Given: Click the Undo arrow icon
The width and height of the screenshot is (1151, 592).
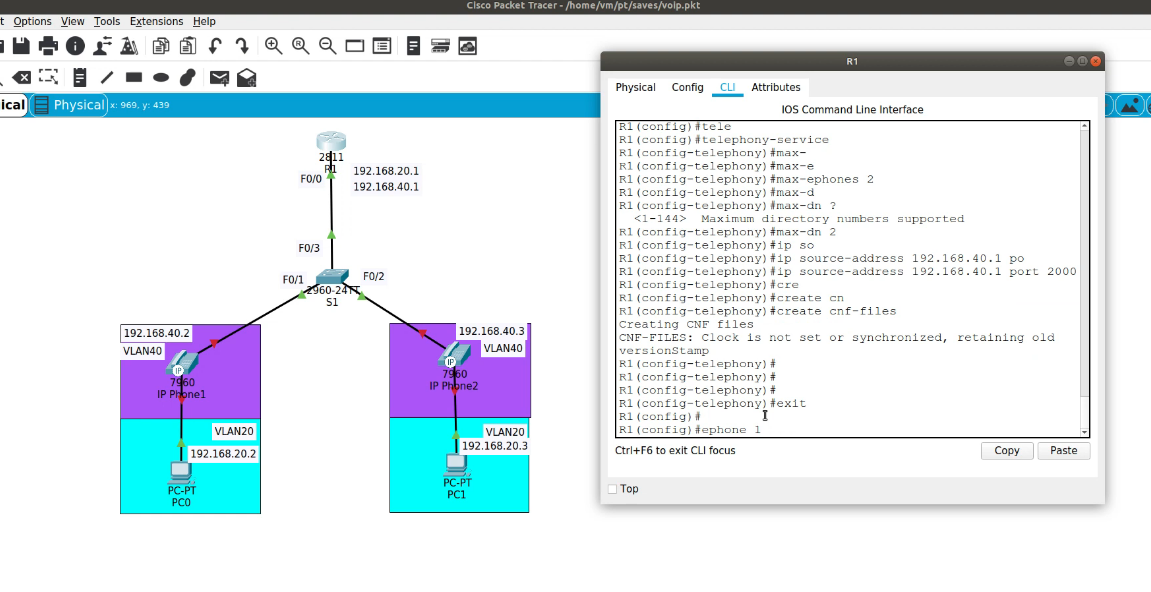Looking at the screenshot, I should pyautogui.click(x=215, y=46).
